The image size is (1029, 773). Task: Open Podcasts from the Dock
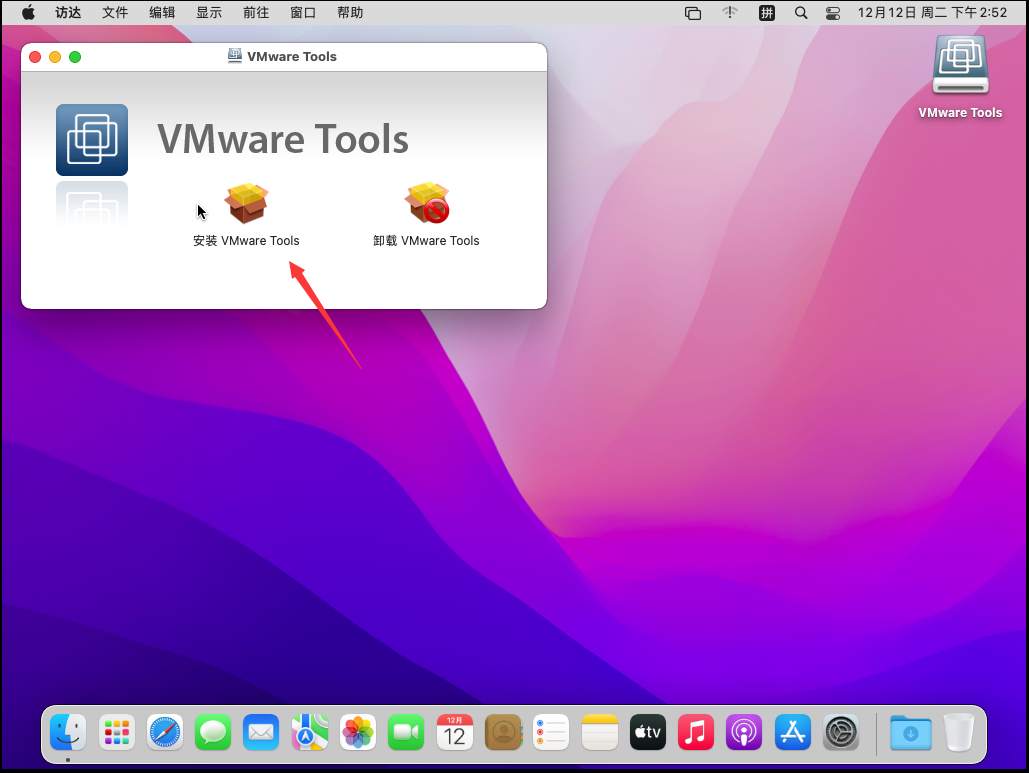coord(744,732)
